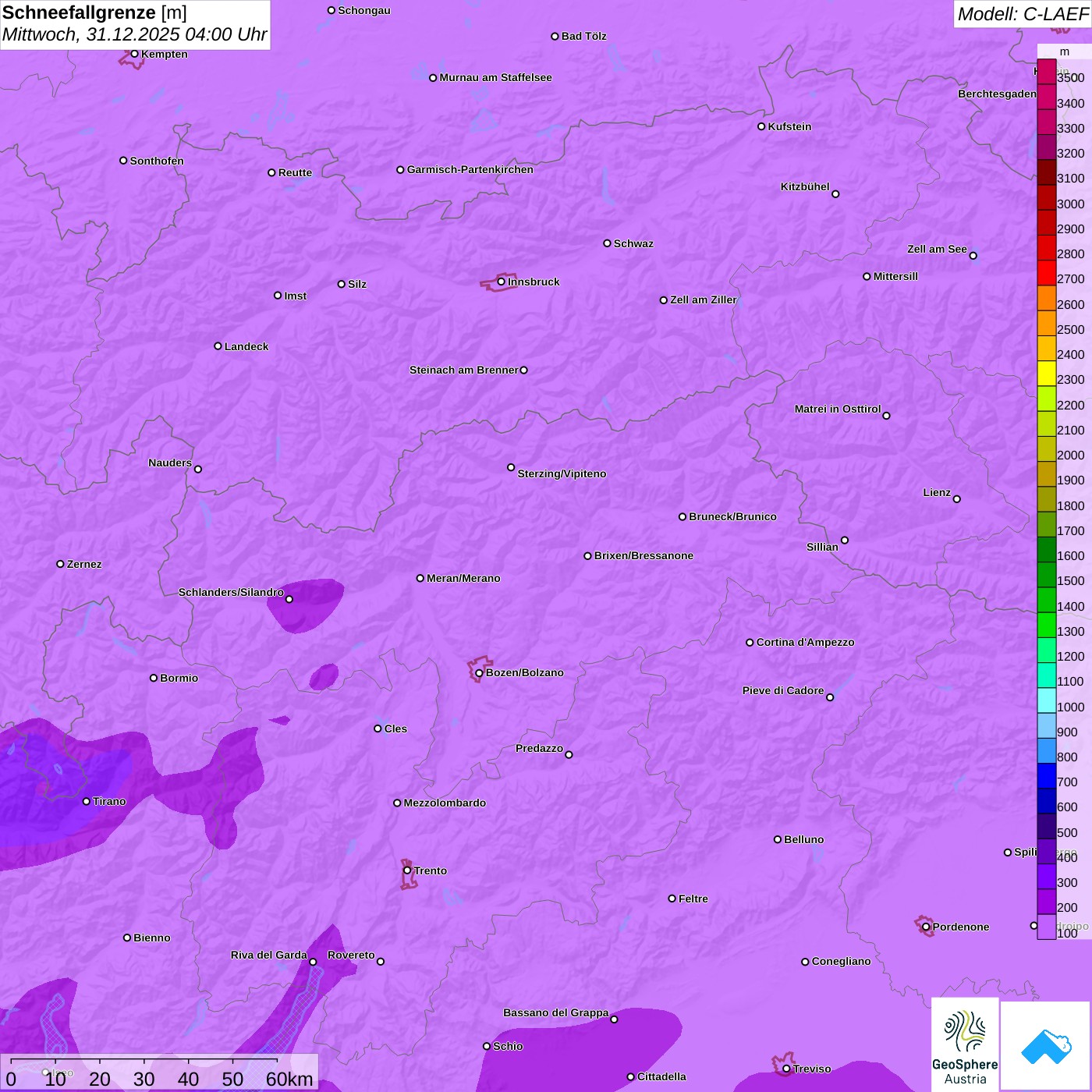The image size is (1092, 1092).
Task: Click the Brixen/Bressanone label
Action: 643,555
